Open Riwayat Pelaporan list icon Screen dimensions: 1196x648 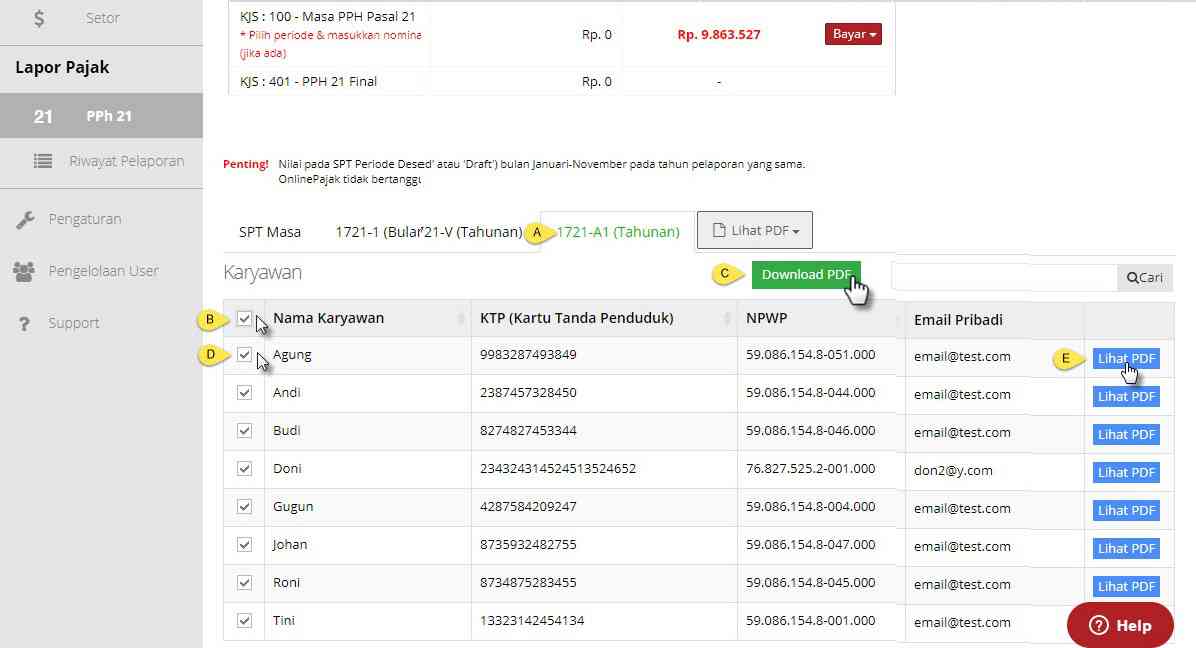43,161
